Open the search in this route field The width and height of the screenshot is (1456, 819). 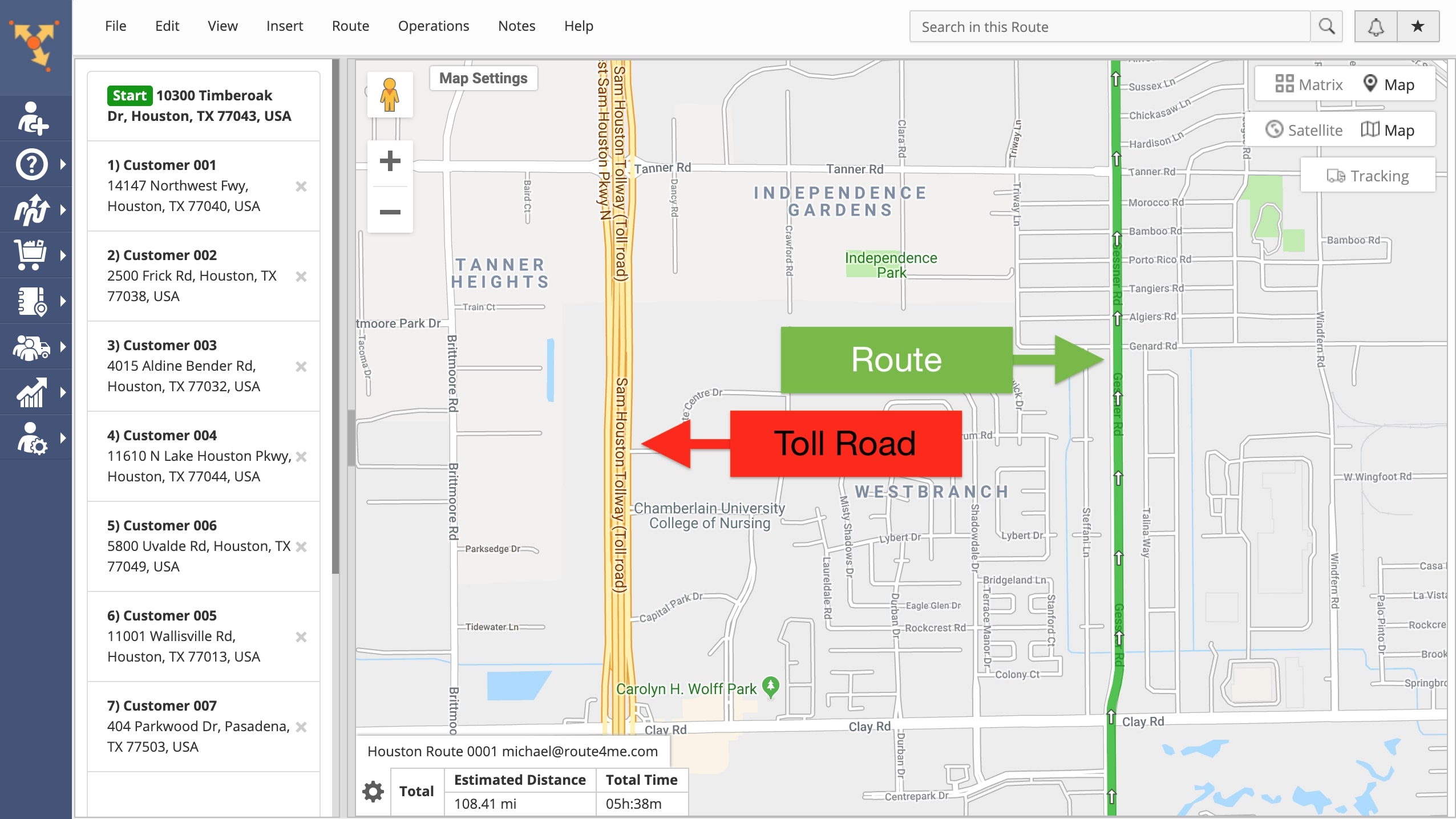click(1110, 26)
